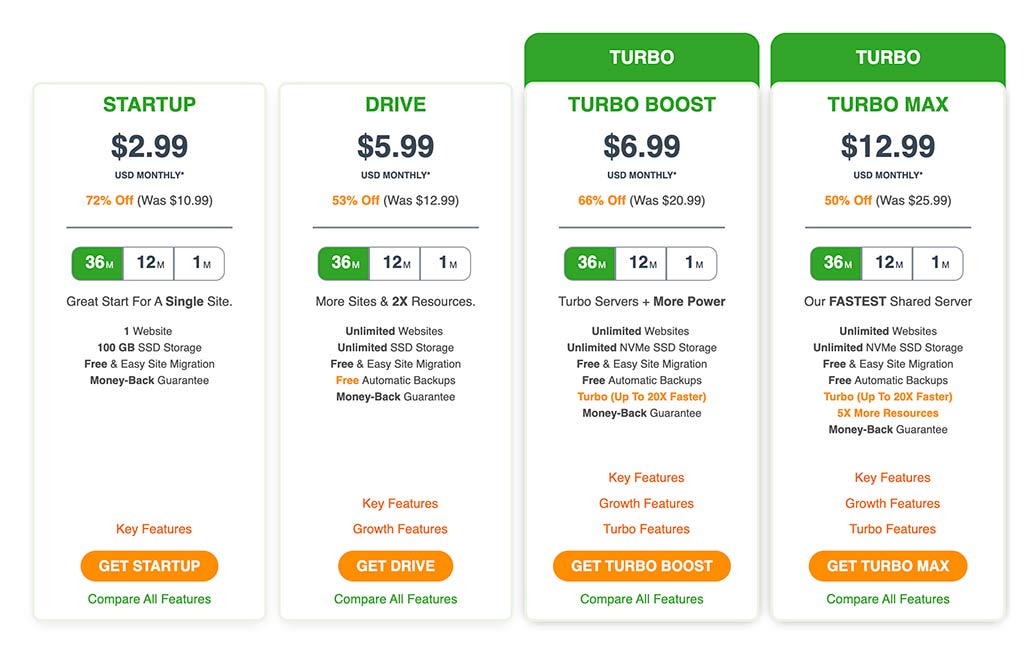Choose 1-month billing for Drive plan
Screen dimensions: 1024x648
coord(445,264)
